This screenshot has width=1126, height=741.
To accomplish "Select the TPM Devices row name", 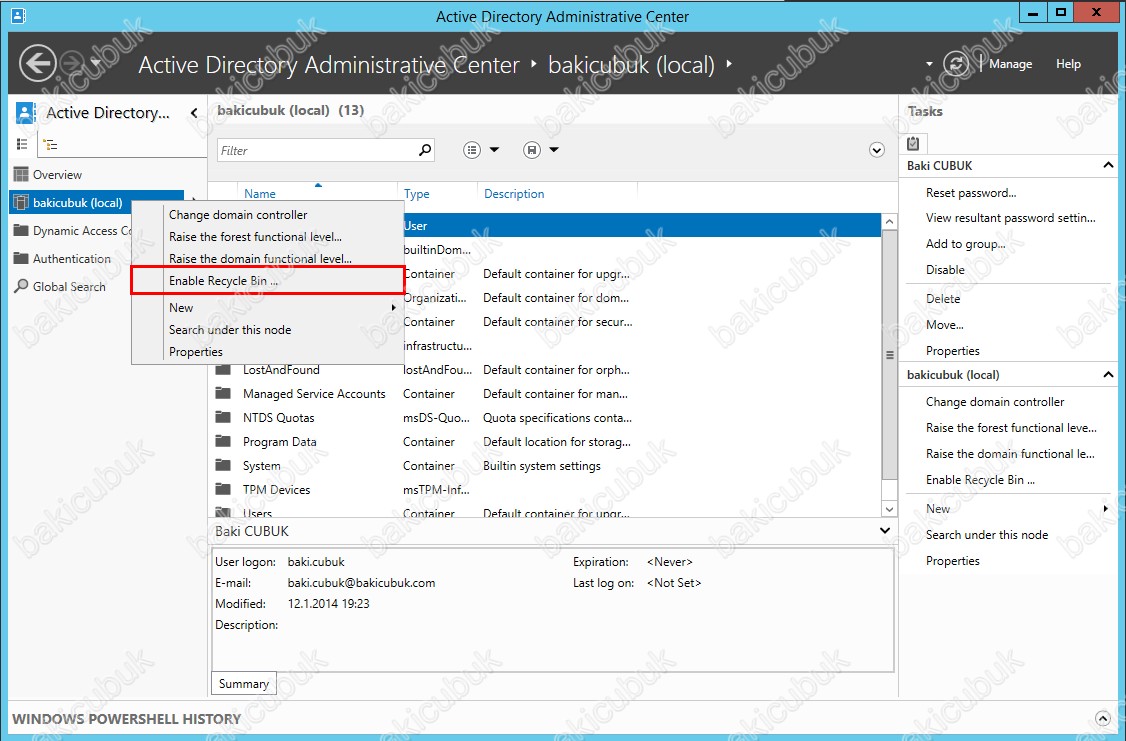I will tap(276, 490).
